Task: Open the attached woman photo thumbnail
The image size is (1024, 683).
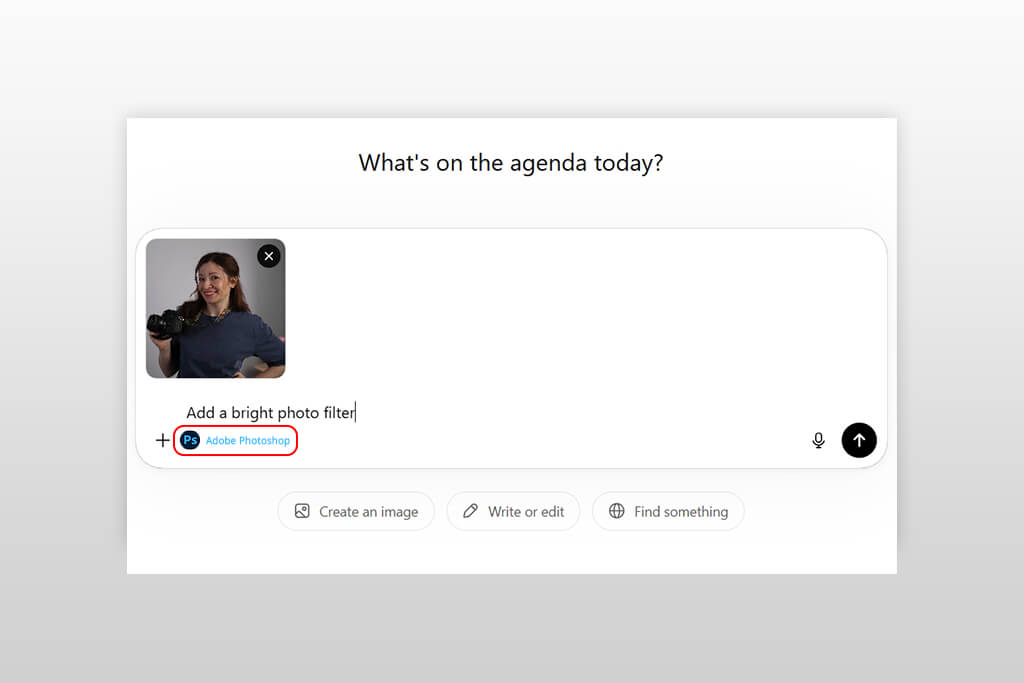Action: 216,308
